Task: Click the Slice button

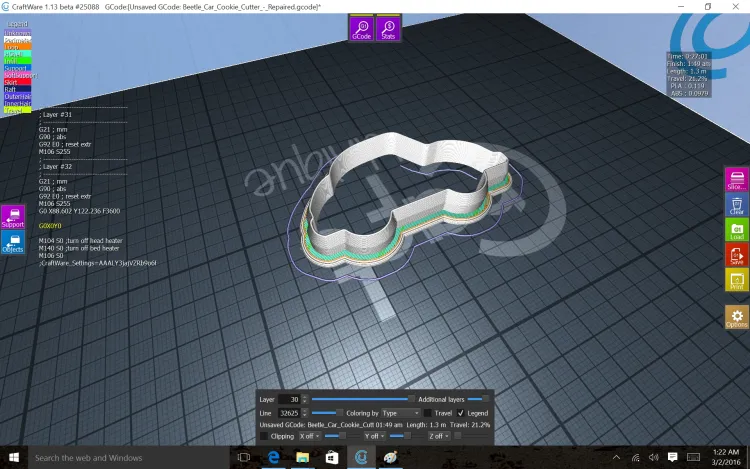Action: [737, 179]
